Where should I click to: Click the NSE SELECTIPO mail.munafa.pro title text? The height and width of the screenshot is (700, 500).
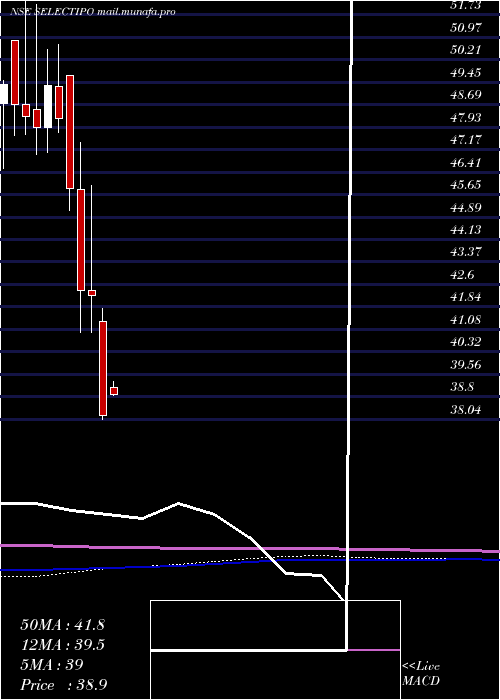click(93, 12)
